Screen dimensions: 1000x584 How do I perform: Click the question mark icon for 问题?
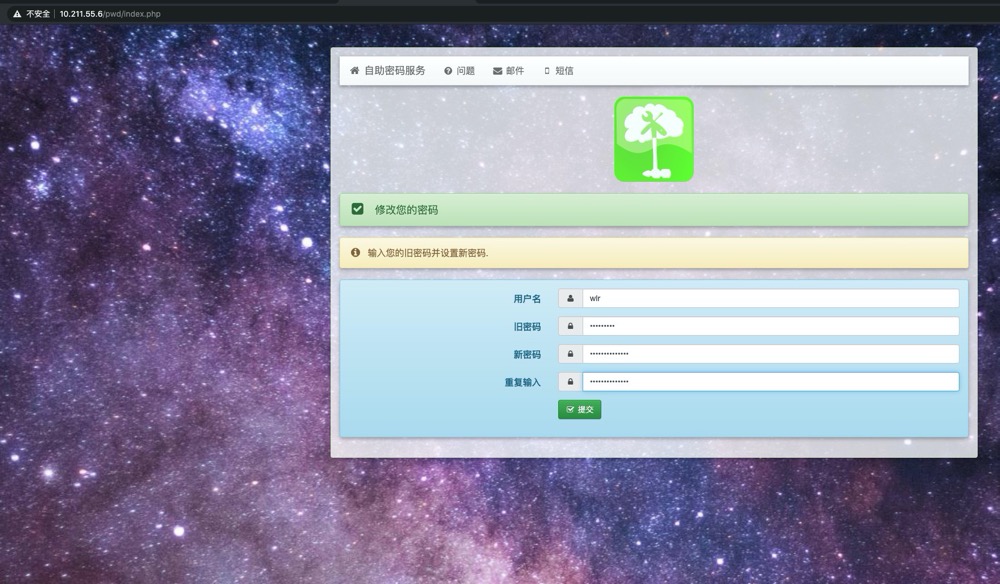pos(448,71)
